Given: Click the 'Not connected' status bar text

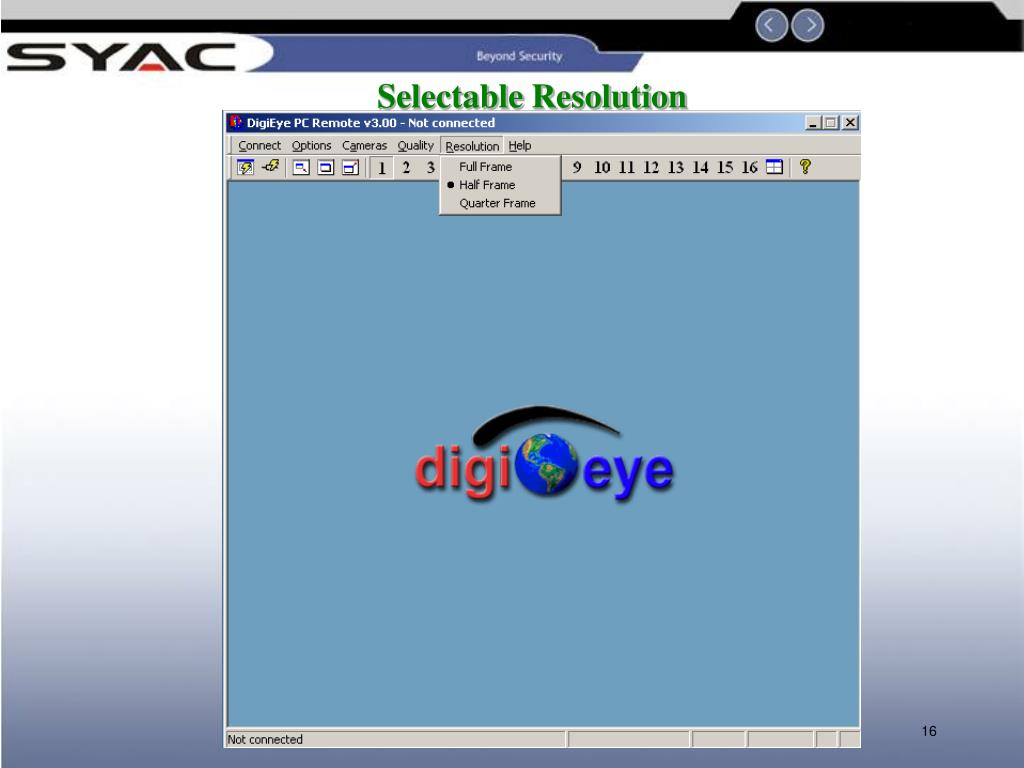Looking at the screenshot, I should point(265,739).
